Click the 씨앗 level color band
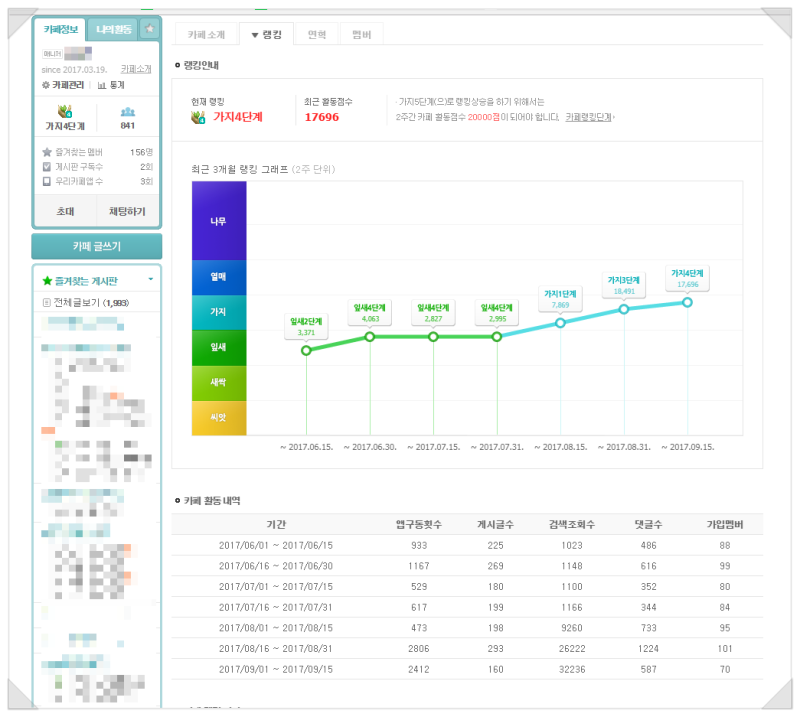 (219, 417)
